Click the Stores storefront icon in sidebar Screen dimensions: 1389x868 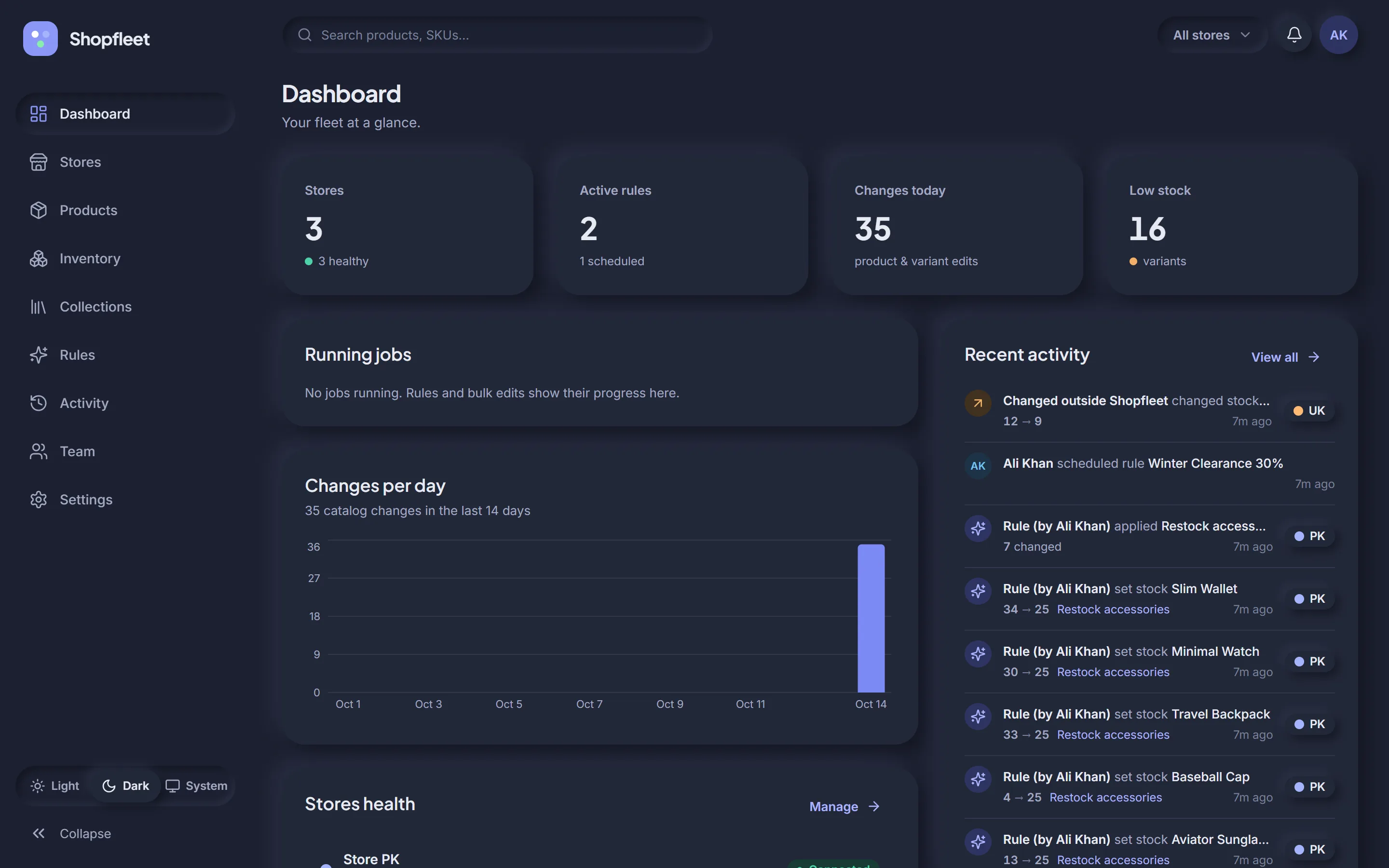point(39,162)
